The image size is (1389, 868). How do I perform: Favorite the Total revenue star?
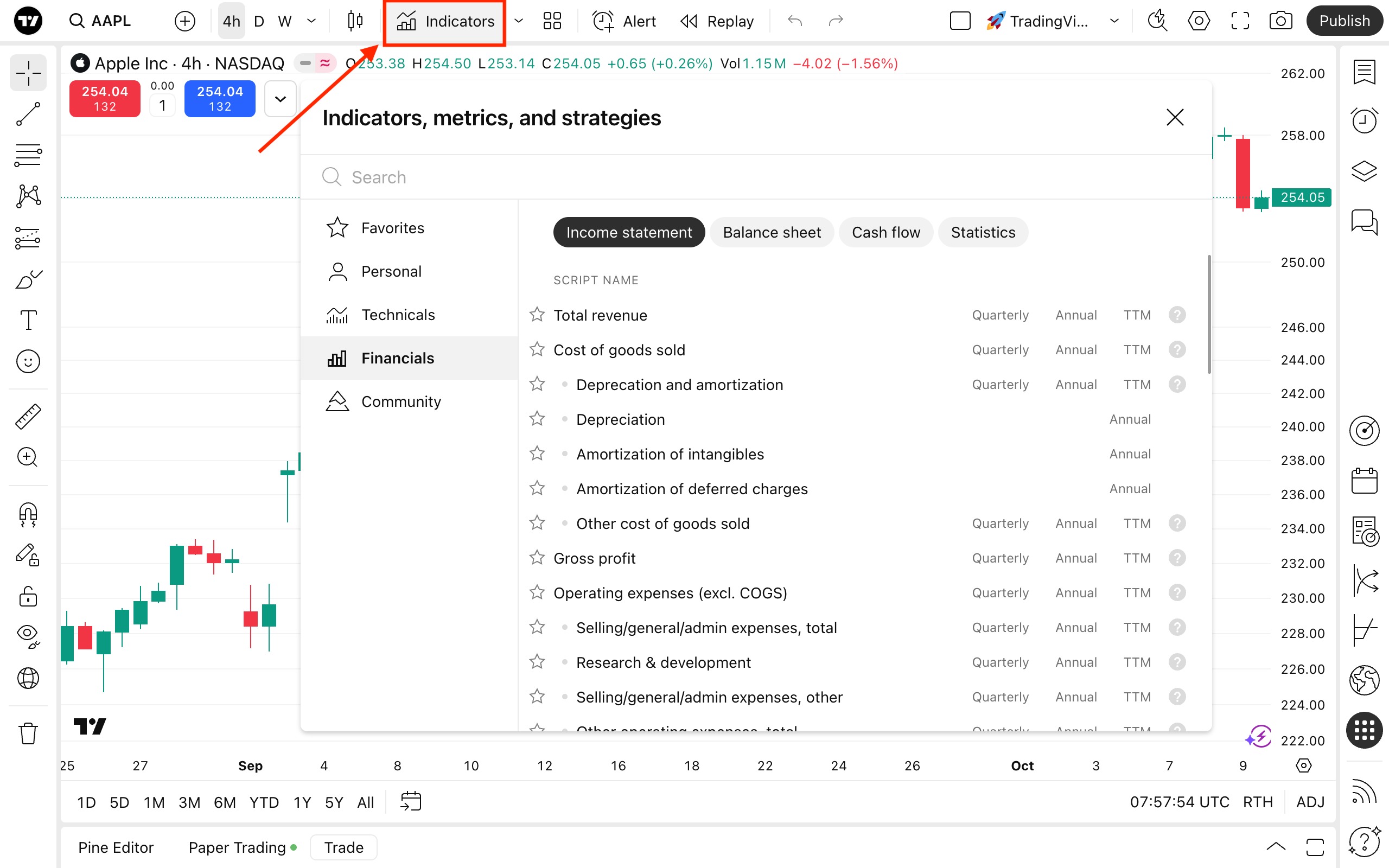[x=537, y=315]
